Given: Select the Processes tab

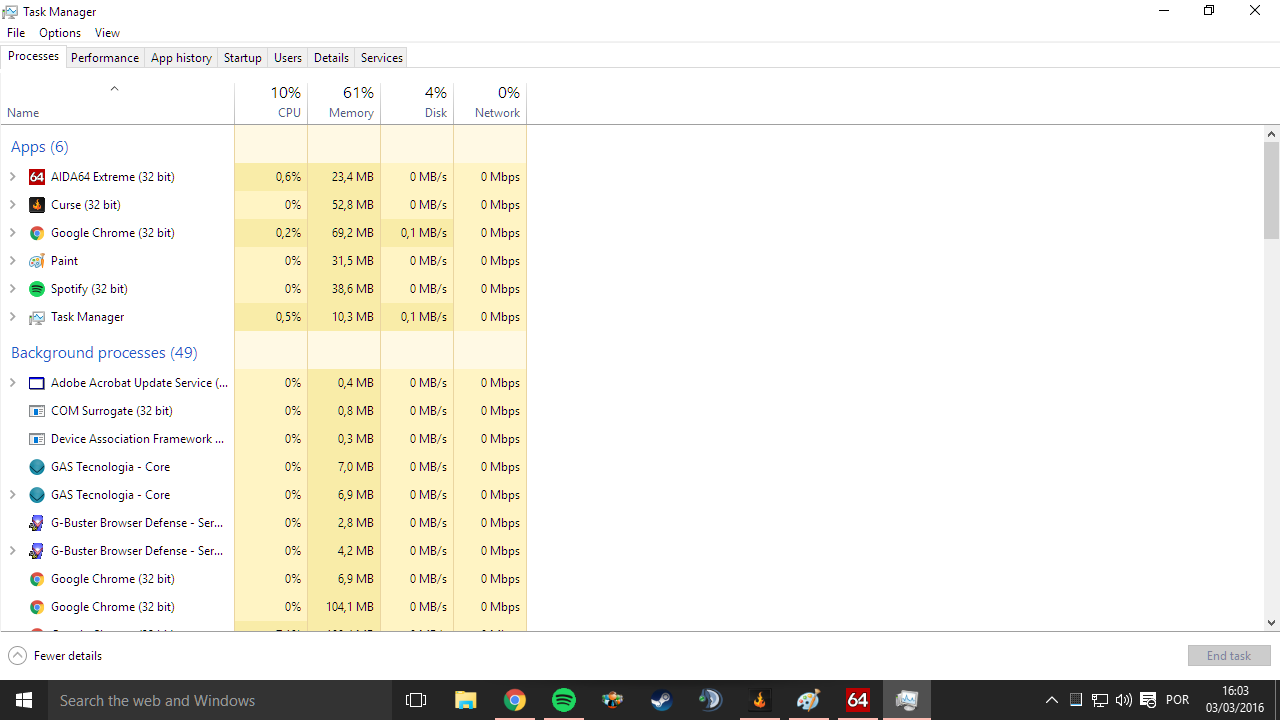Looking at the screenshot, I should click(34, 57).
